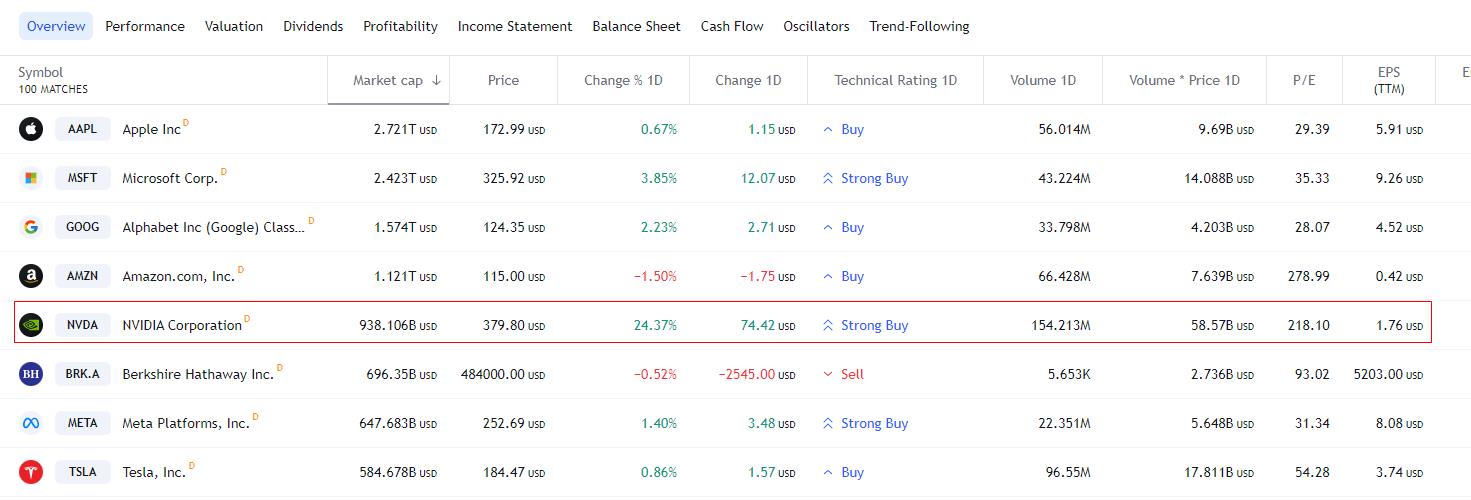This screenshot has width=1471, height=500.
Task: Switch to the Overview tab
Action: pyautogui.click(x=56, y=26)
